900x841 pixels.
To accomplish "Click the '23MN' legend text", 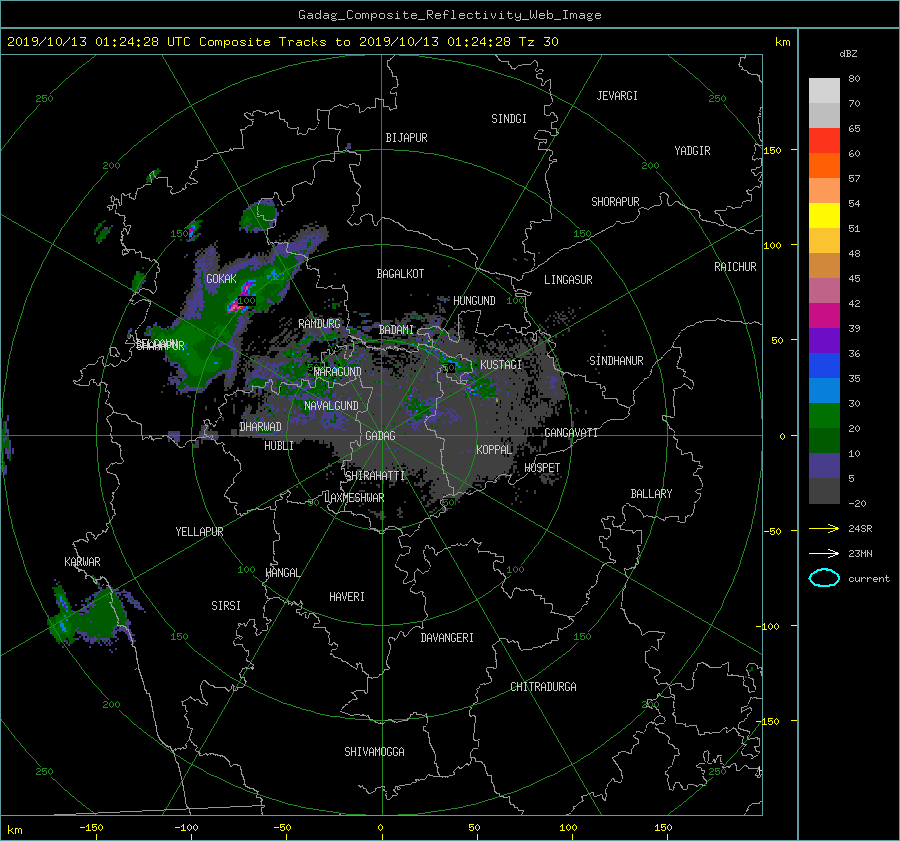I will (x=860, y=554).
